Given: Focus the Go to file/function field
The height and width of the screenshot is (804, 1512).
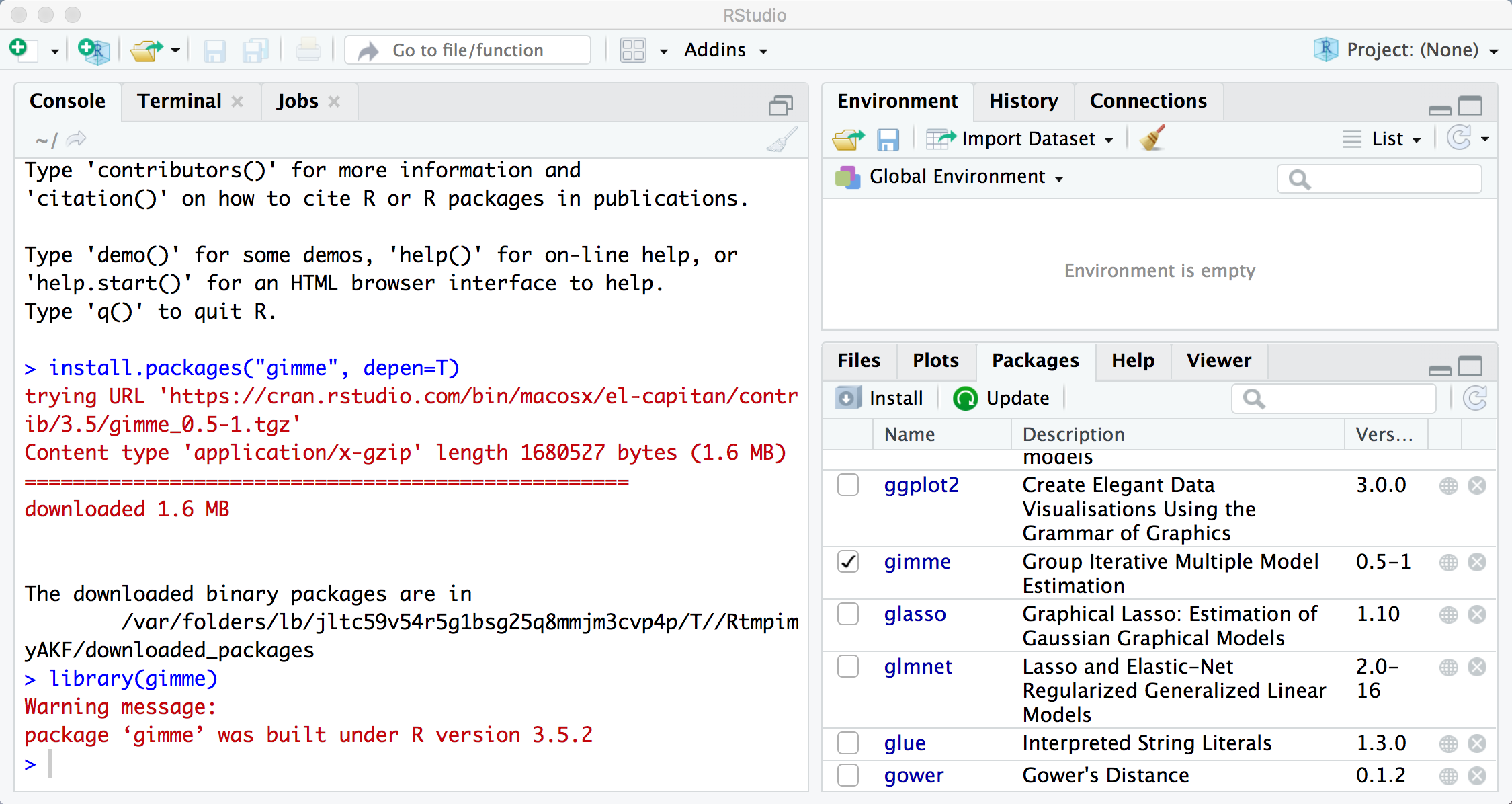Looking at the screenshot, I should (x=468, y=50).
